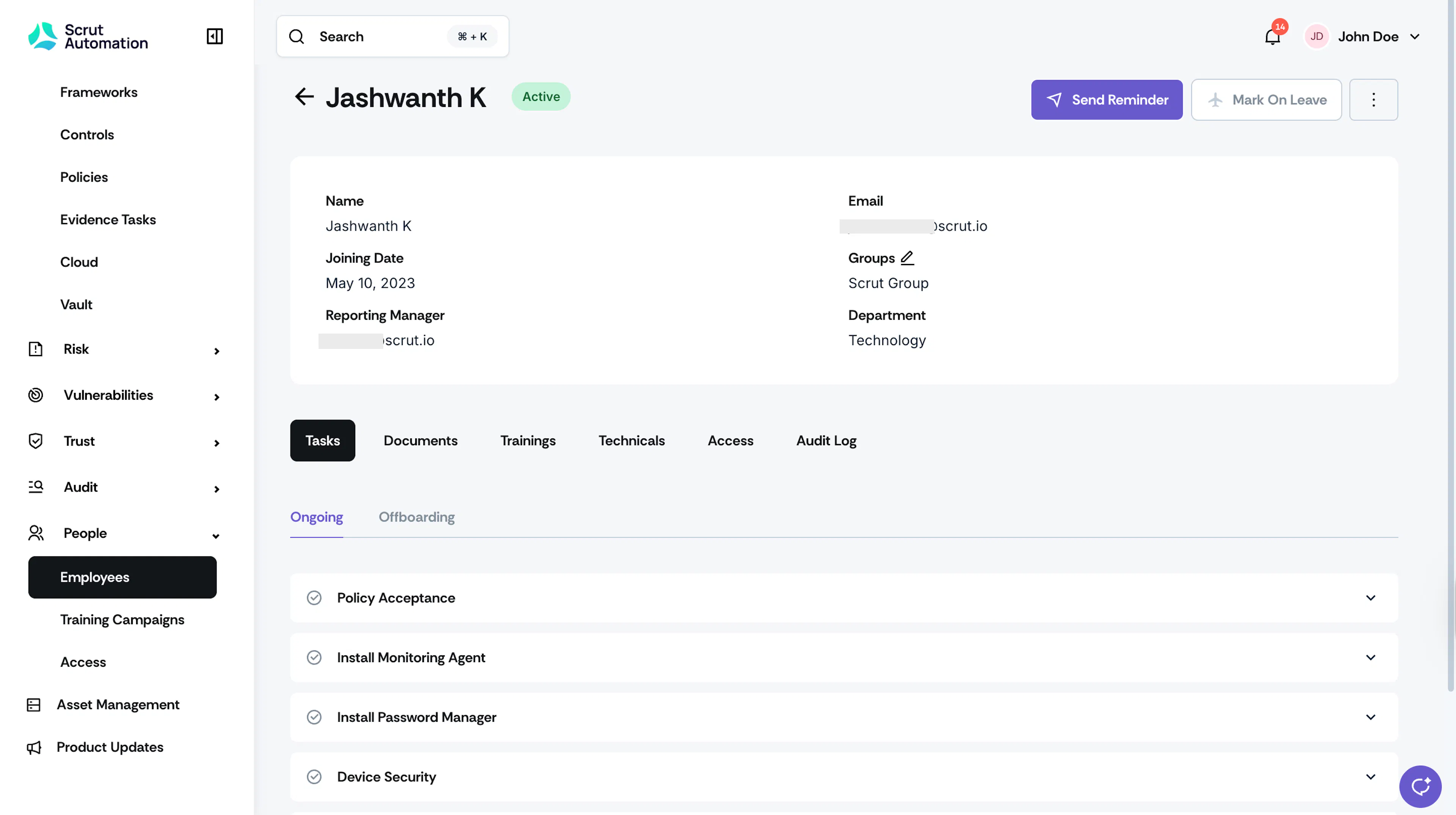Screen dimensions: 1456x815
Task: Focus the Search input field
Action: pyautogui.click(x=392, y=36)
